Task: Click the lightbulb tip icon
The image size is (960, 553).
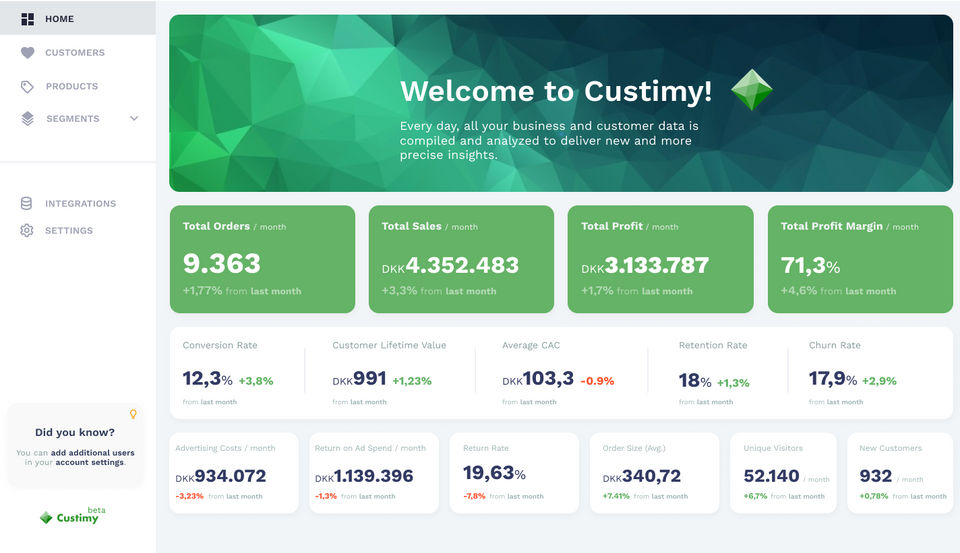Action: click(133, 415)
